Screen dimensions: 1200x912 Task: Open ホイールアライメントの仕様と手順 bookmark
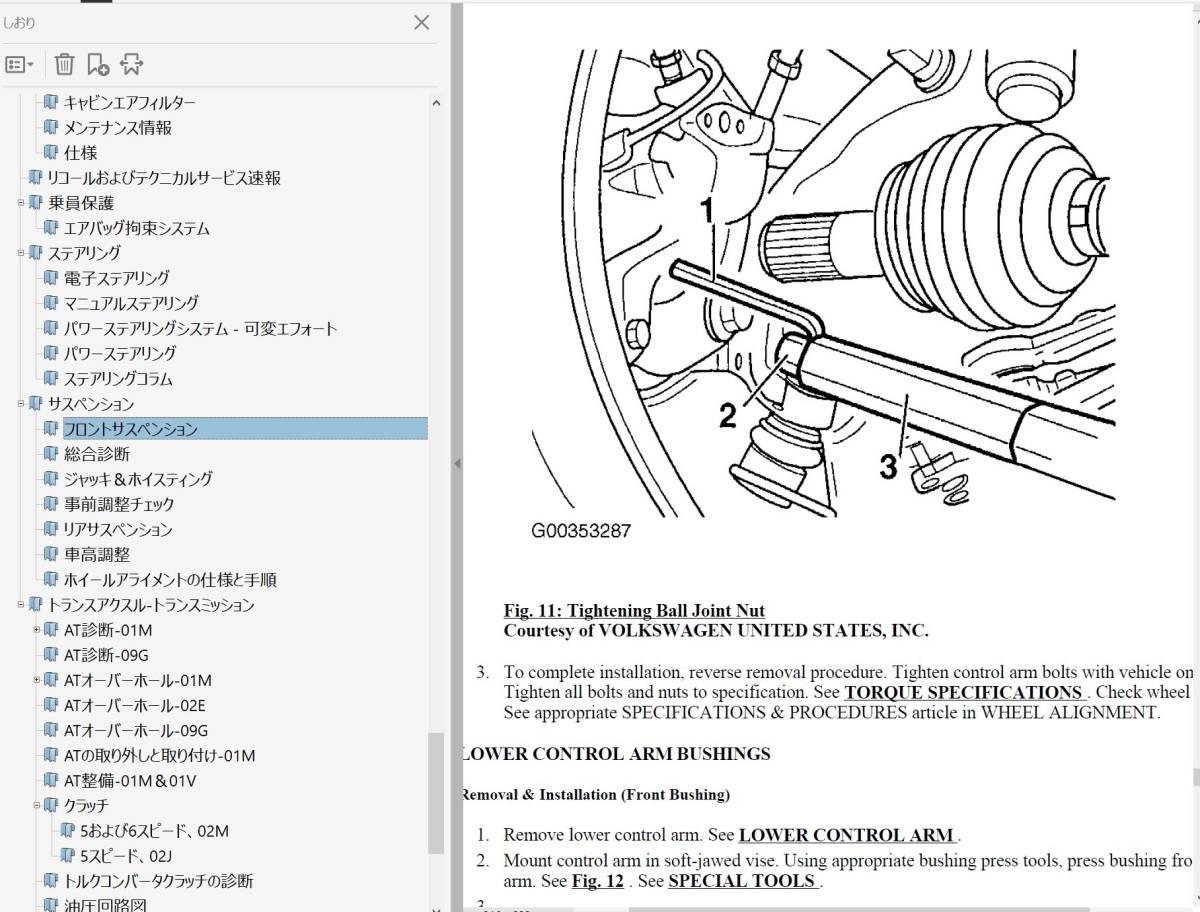[170, 580]
